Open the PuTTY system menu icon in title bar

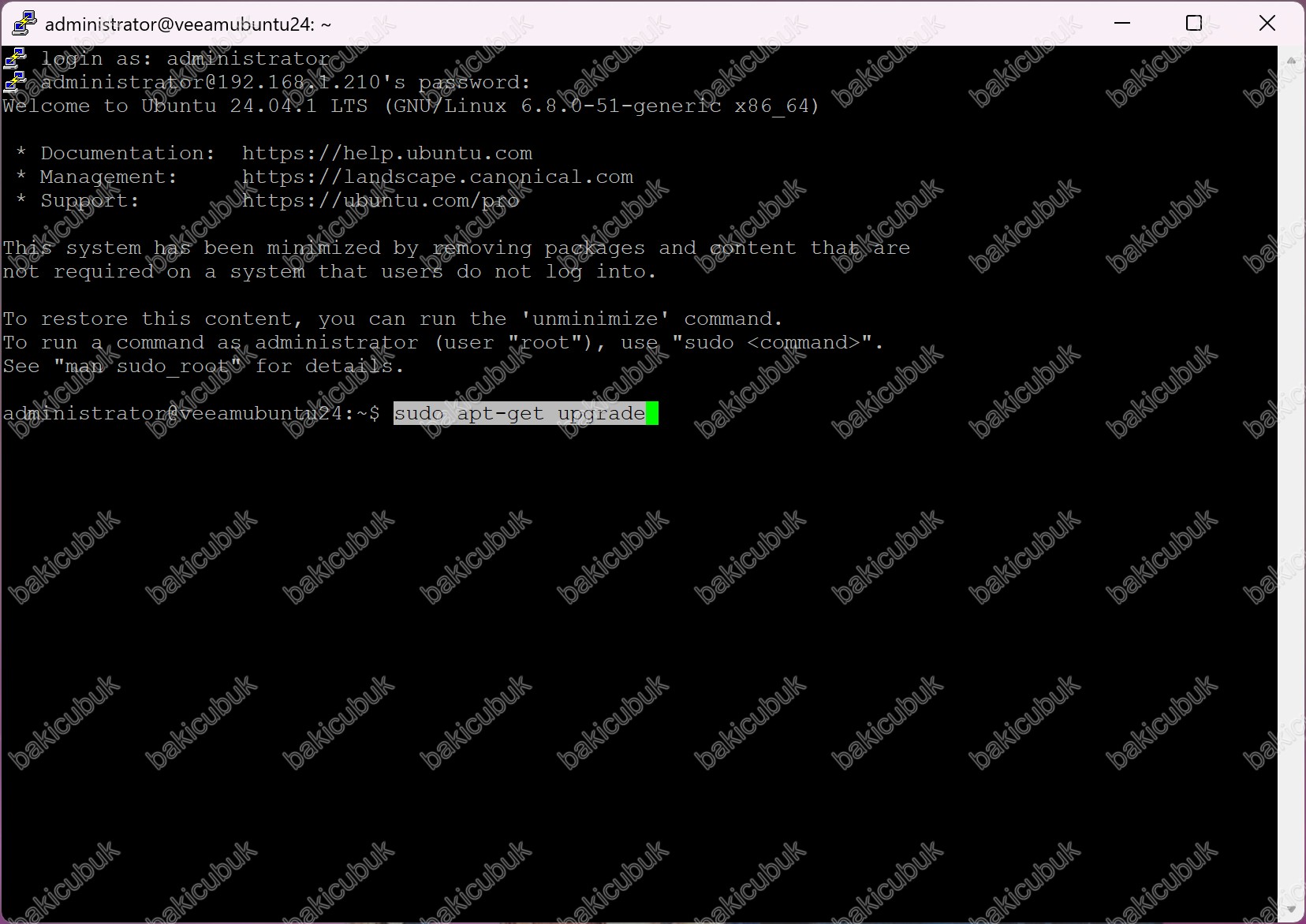tap(24, 24)
